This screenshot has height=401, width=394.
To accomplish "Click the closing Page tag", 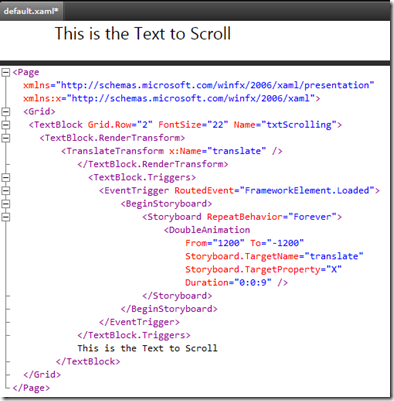I will tap(31, 388).
